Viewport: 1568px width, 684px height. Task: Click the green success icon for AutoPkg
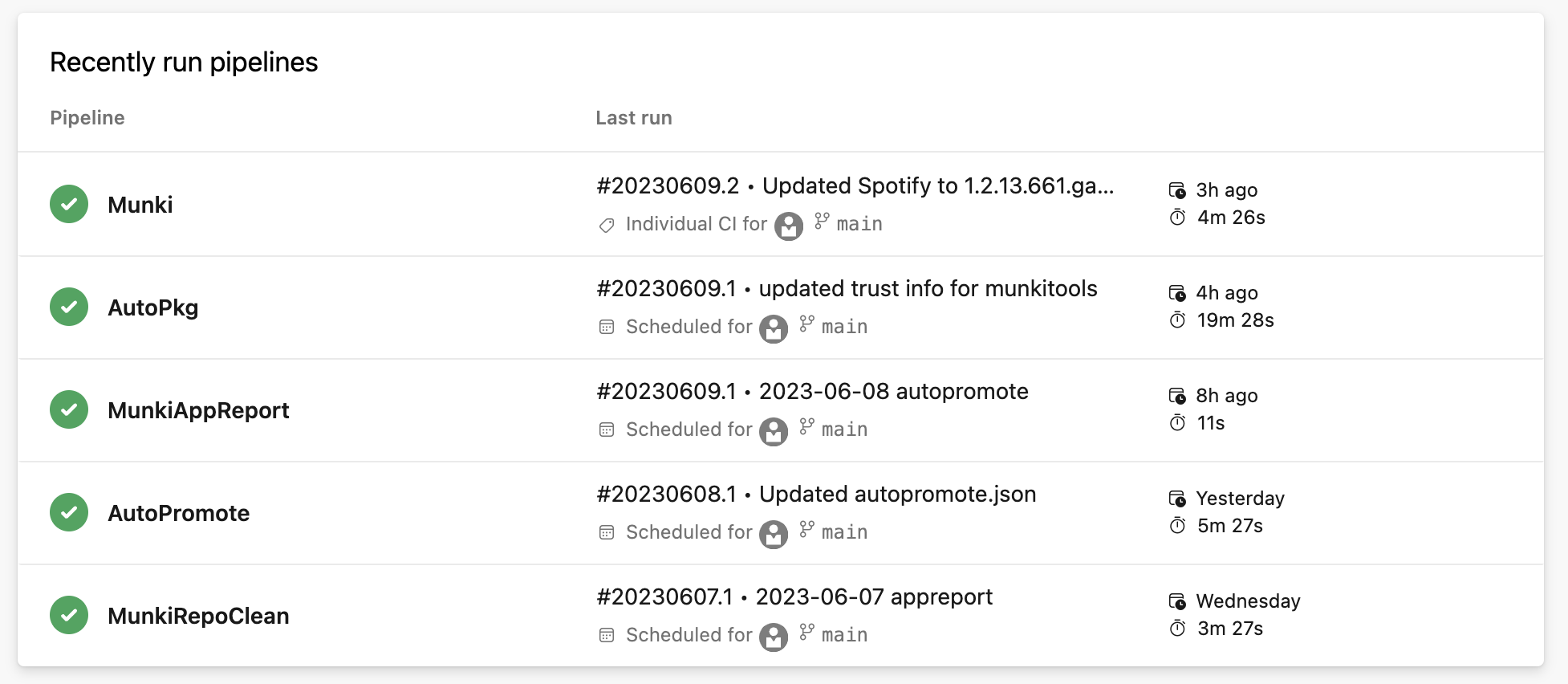(x=69, y=307)
